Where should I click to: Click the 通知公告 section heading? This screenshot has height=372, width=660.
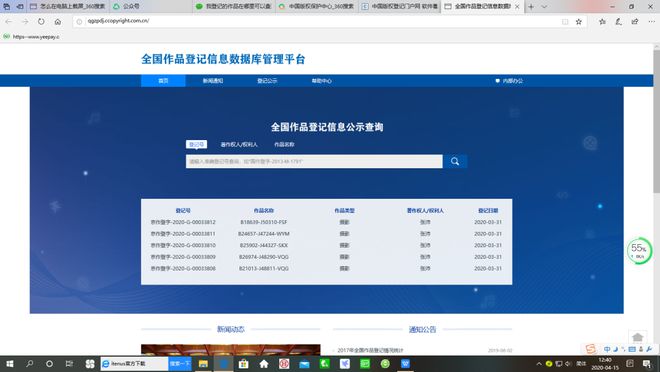pos(422,329)
